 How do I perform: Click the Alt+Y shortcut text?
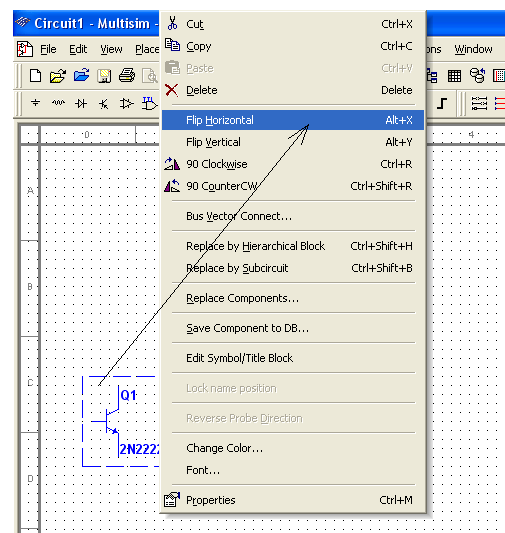(399, 142)
